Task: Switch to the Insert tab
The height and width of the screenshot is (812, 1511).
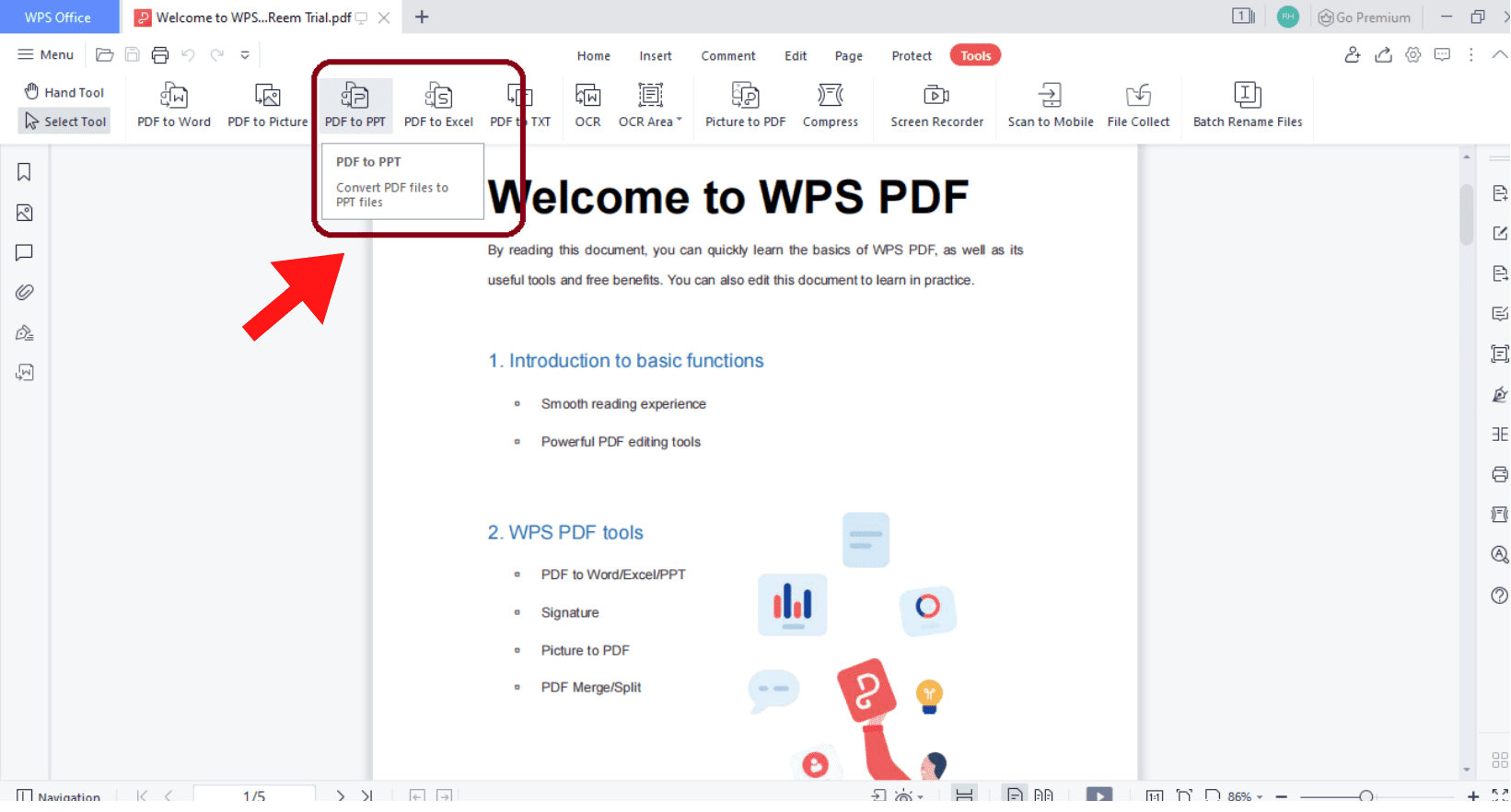Action: [656, 56]
